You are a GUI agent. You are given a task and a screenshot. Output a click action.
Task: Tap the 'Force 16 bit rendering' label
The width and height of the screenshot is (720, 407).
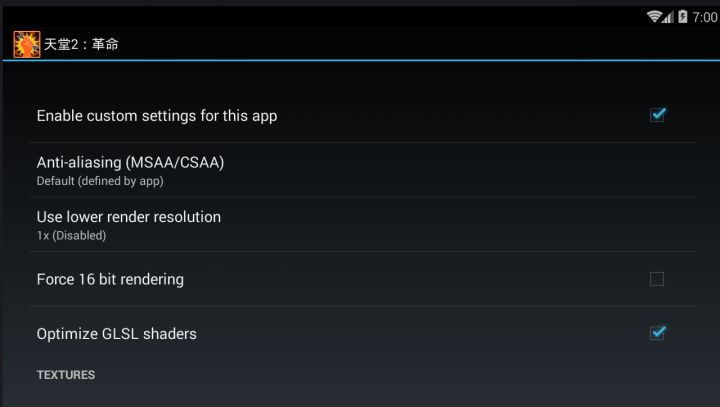tap(110, 279)
